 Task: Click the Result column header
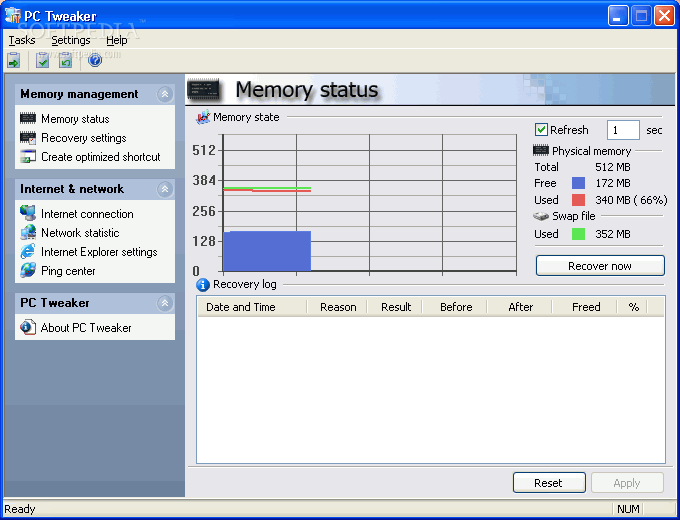[395, 307]
